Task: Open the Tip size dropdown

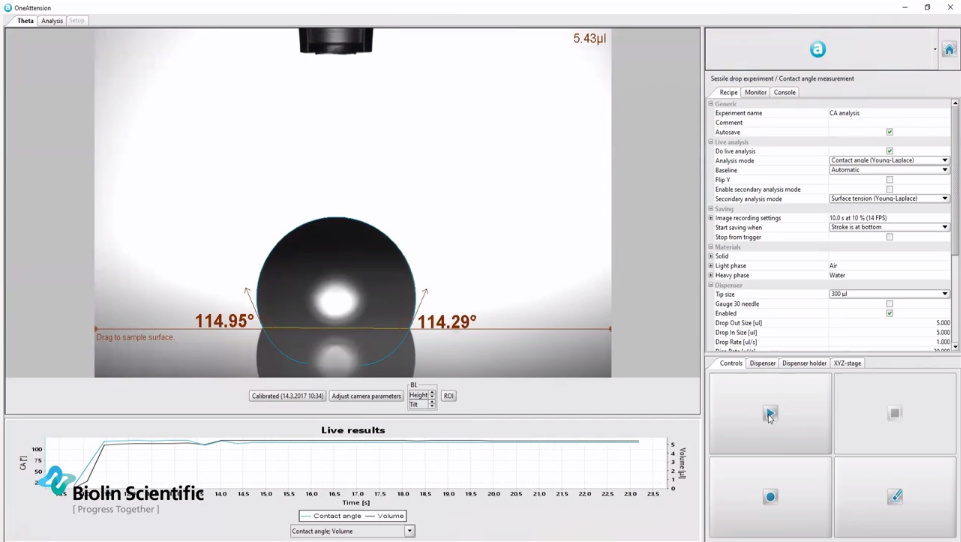Action: (x=944, y=294)
